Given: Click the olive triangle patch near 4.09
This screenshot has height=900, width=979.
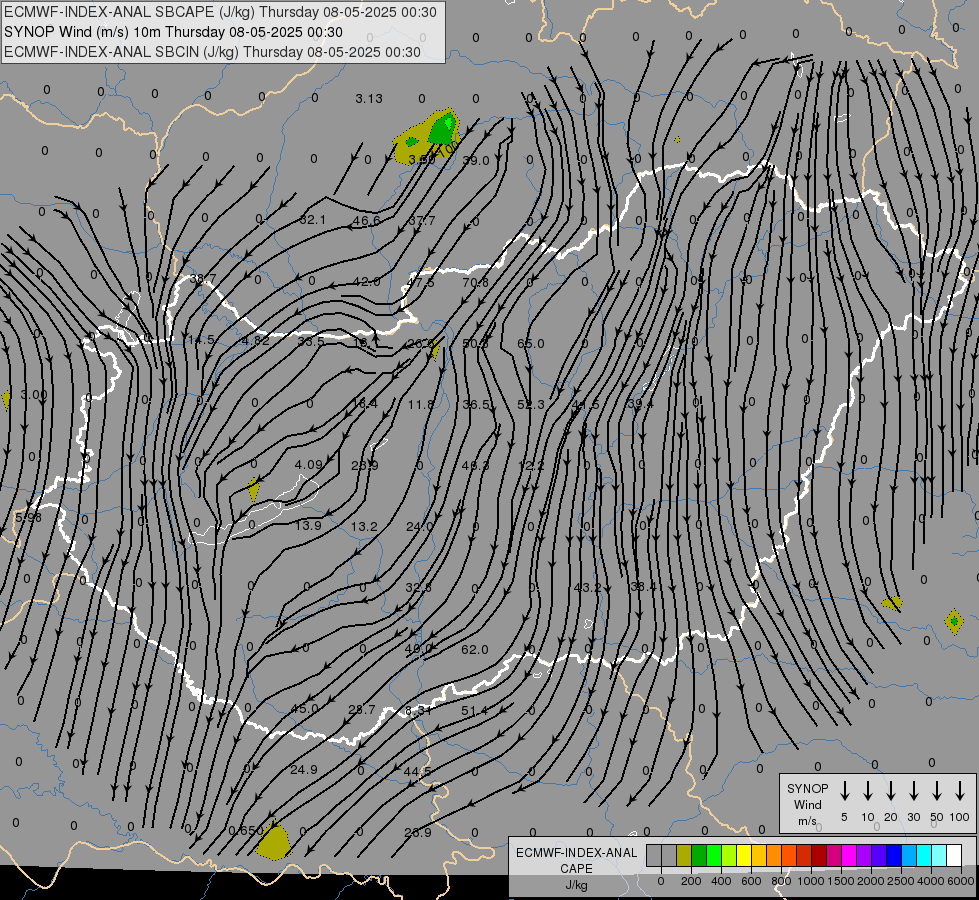Looking at the screenshot, I should [253, 489].
